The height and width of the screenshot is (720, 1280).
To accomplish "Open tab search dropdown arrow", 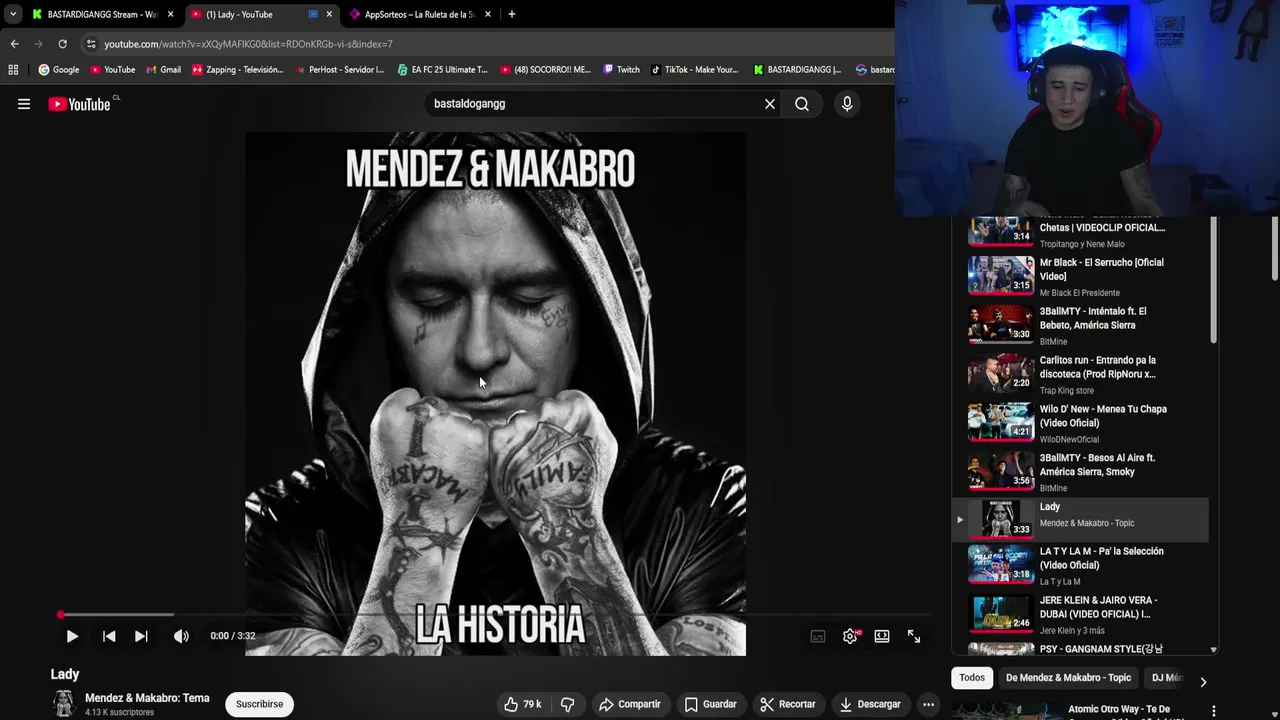I will click(x=12, y=14).
